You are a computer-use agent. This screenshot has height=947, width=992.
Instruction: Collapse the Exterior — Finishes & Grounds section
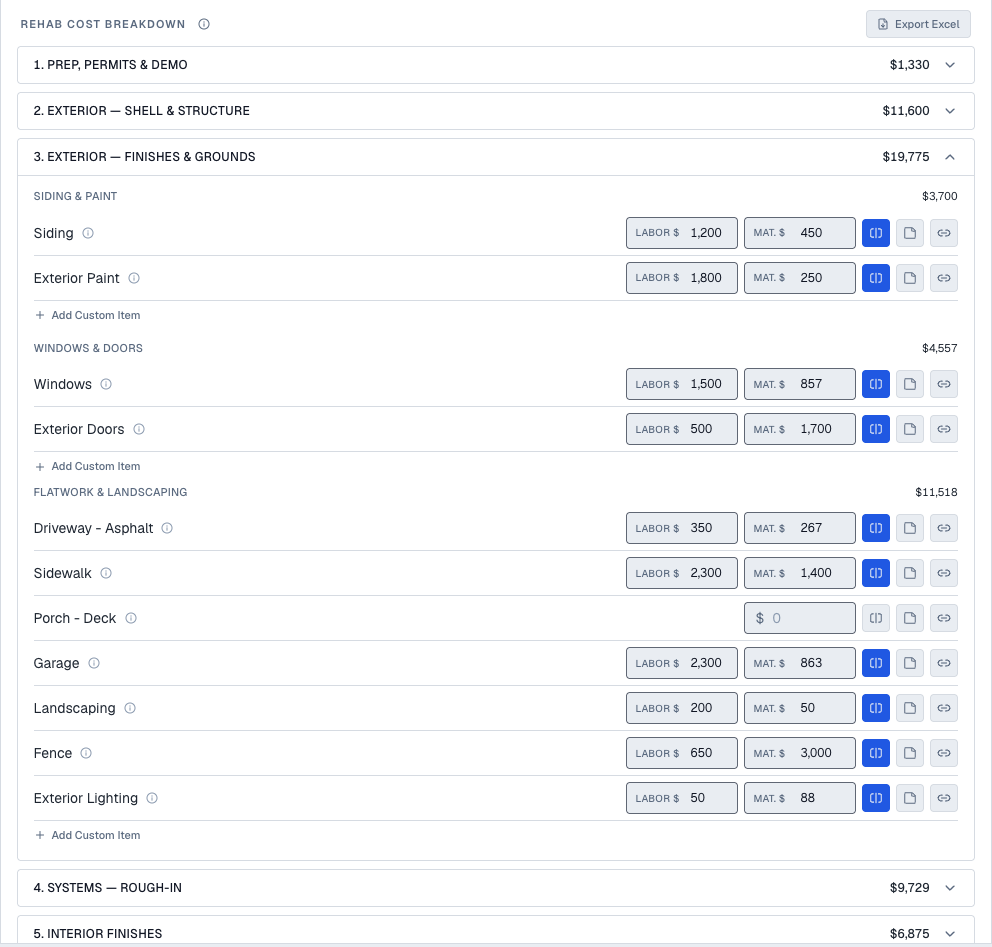click(x=496, y=157)
